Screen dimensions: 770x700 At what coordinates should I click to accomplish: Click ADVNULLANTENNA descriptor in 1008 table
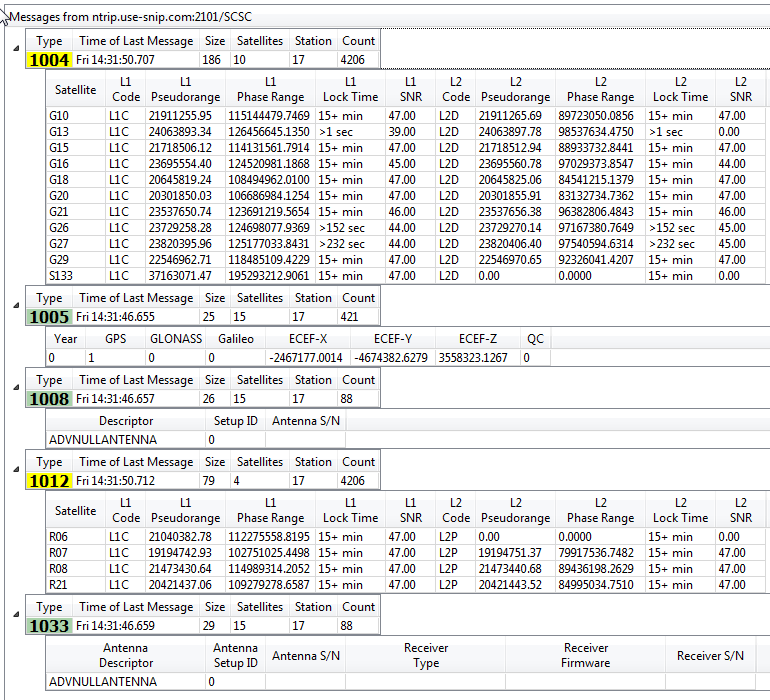[x=103, y=440]
